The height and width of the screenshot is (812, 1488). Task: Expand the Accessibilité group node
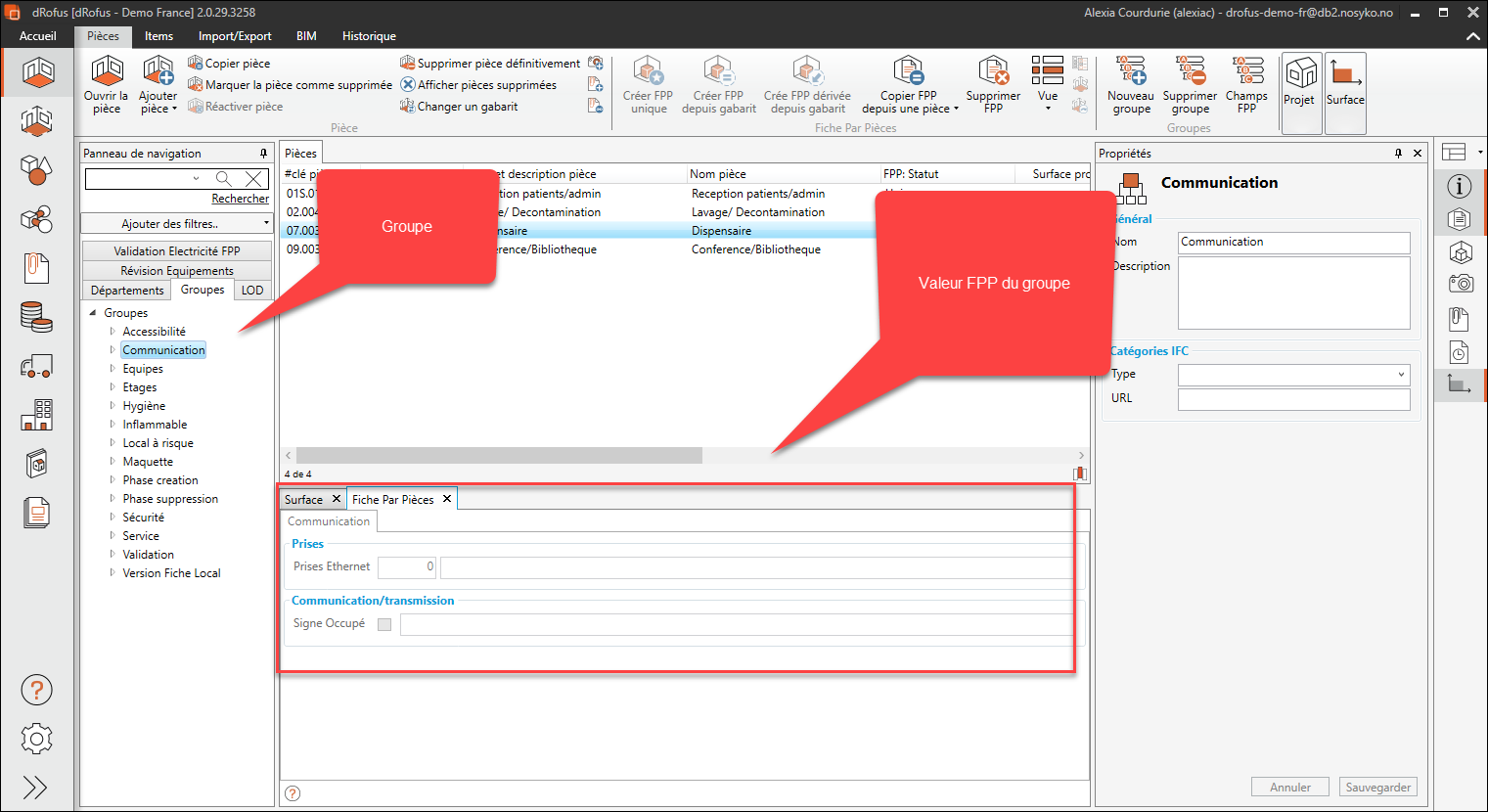click(113, 332)
